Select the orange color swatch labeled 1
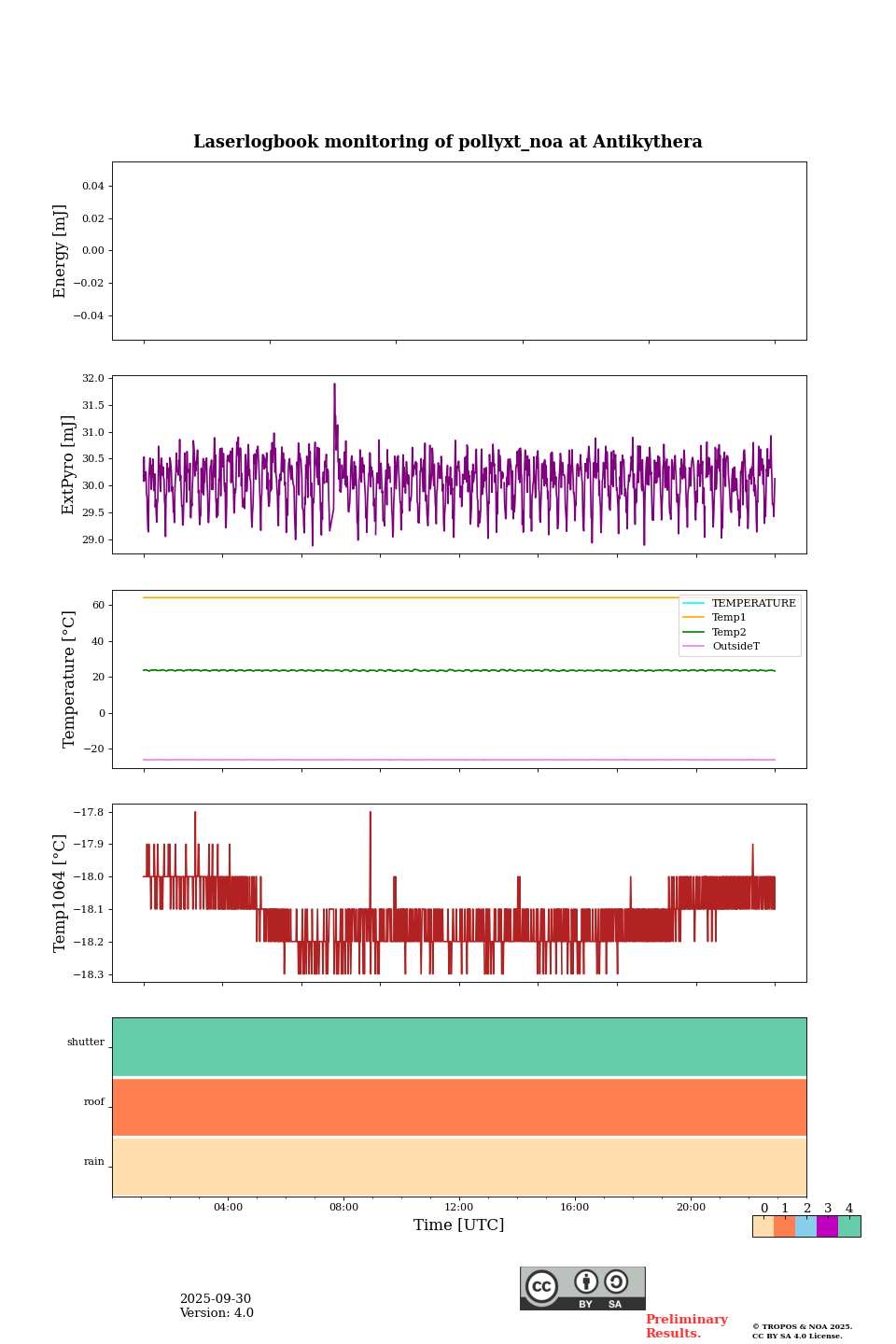This screenshot has width=896, height=1344. point(784,1226)
